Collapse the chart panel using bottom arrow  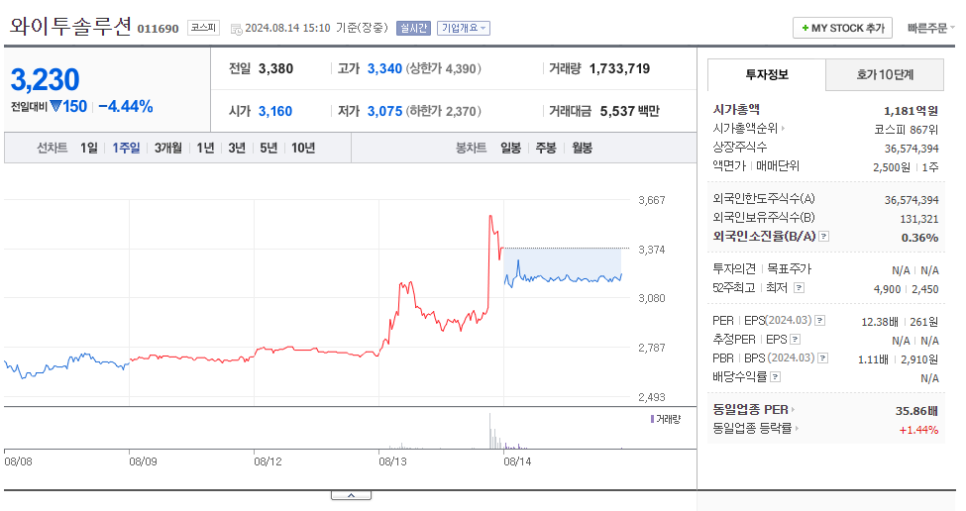(x=351, y=495)
